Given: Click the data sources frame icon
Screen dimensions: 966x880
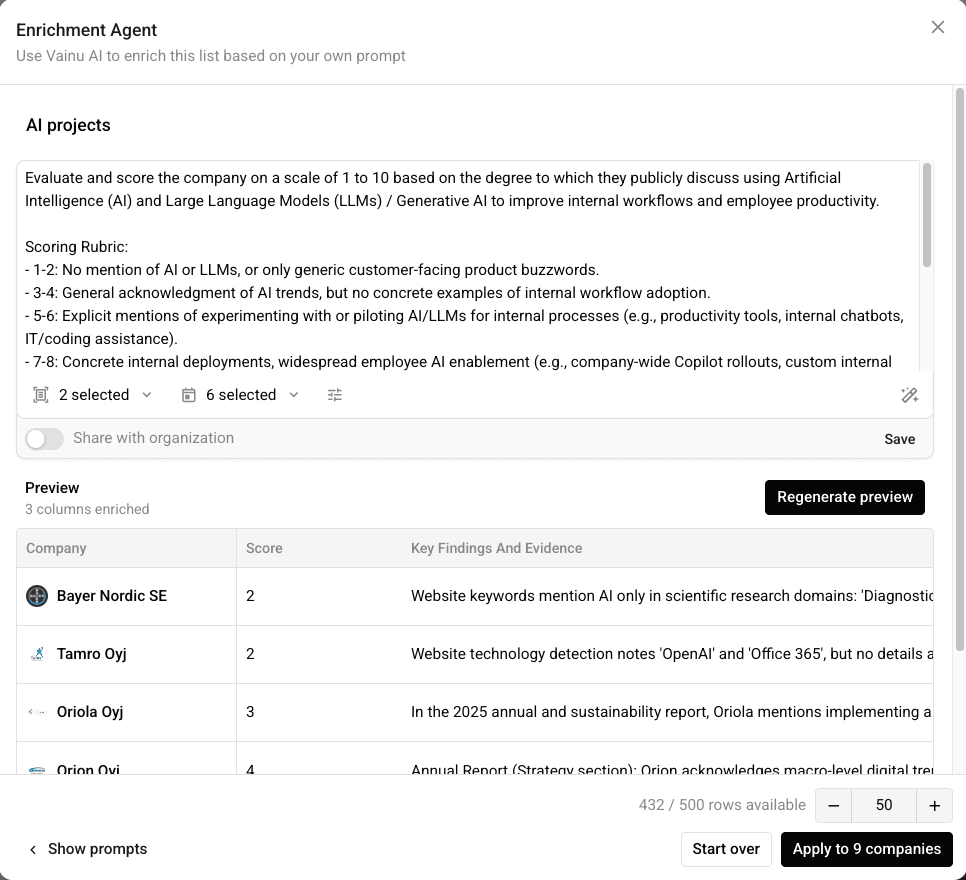Looking at the screenshot, I should 41,395.
